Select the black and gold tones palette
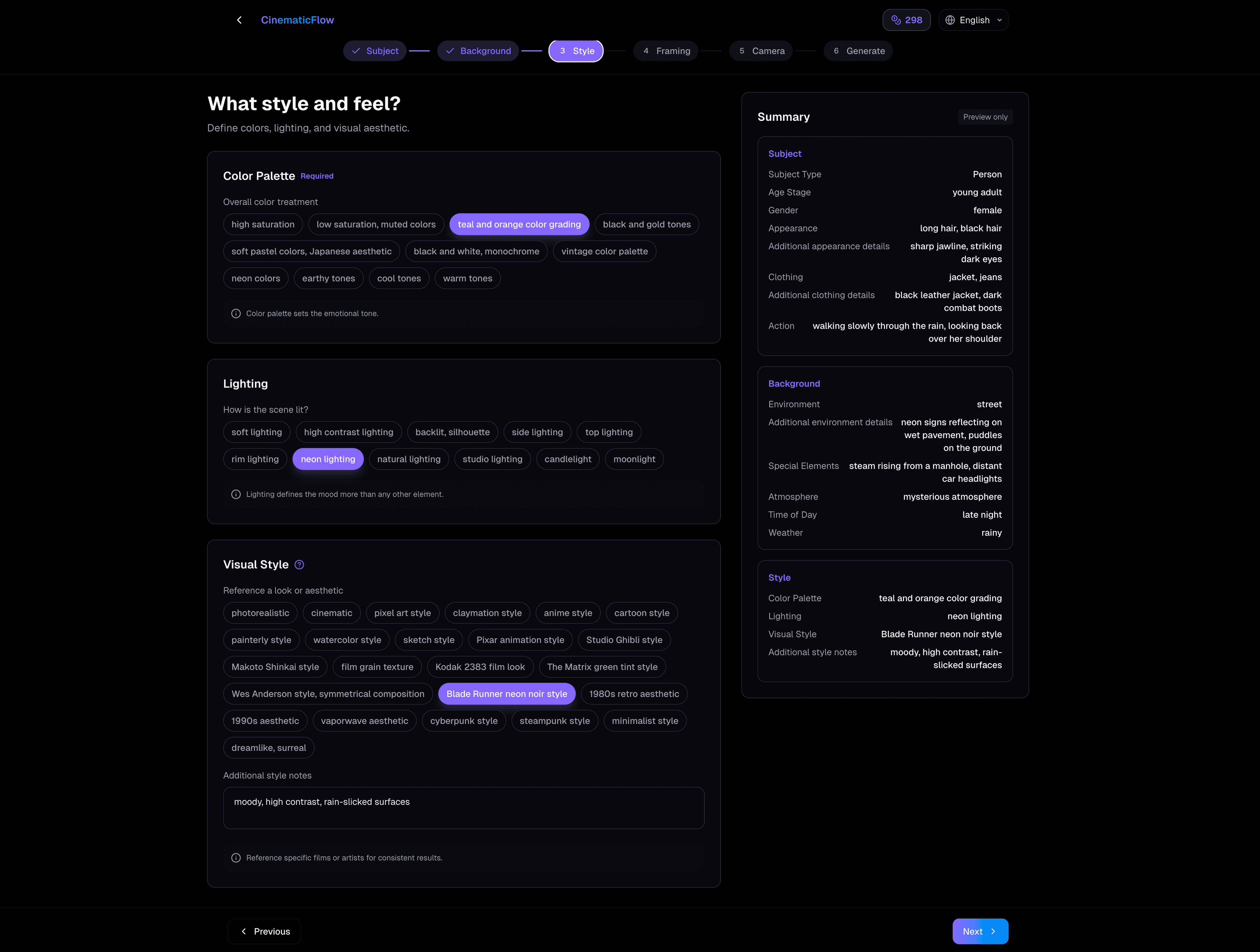1260x952 pixels. click(646, 224)
